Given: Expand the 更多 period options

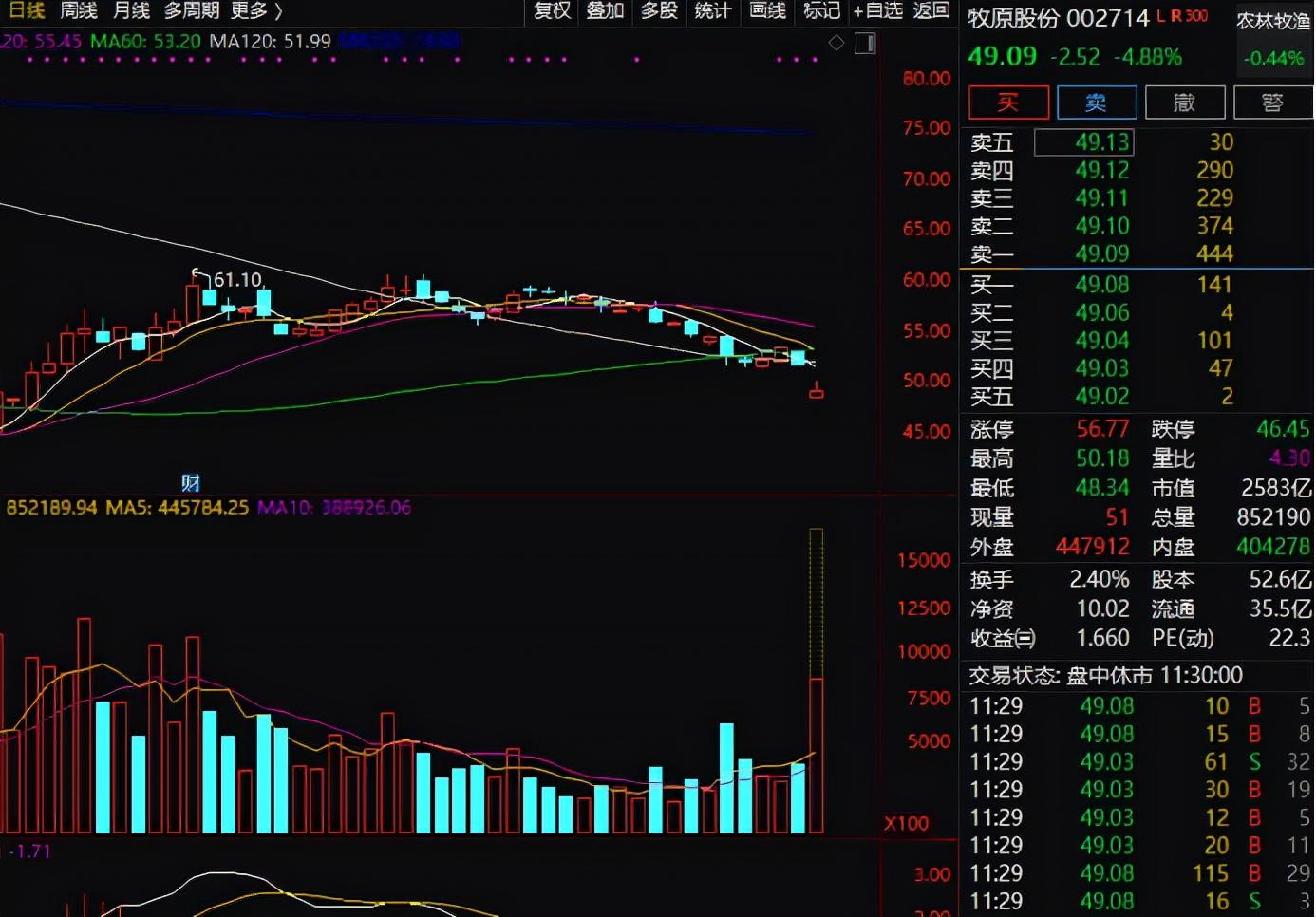Looking at the screenshot, I should coord(256,11).
